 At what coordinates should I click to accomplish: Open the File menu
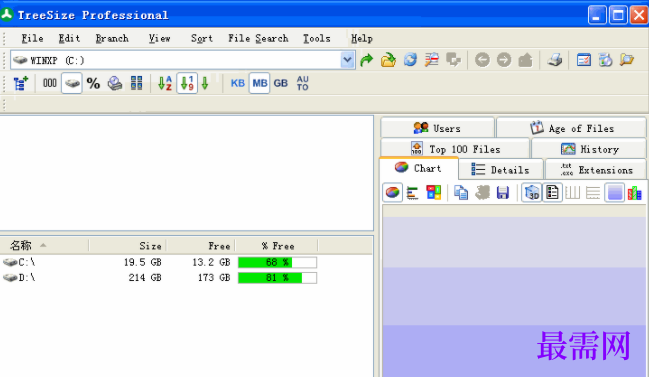[x=32, y=38]
